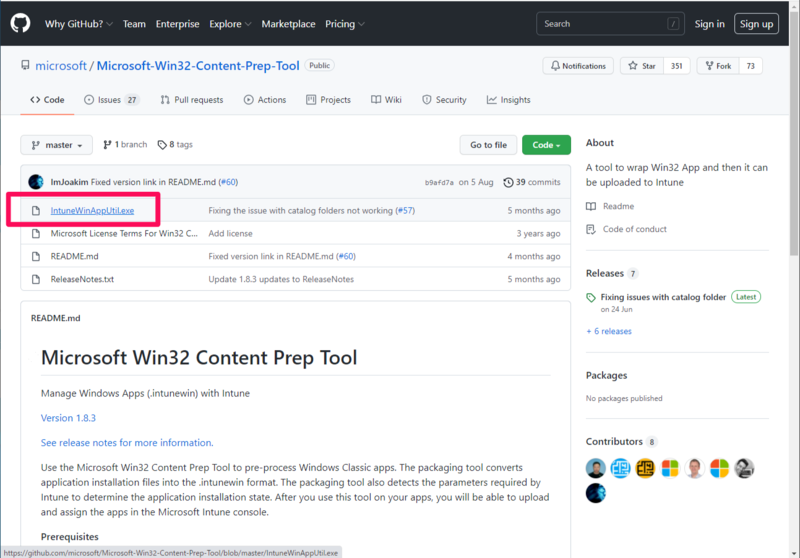Image resolution: width=800 pixels, height=558 pixels.
Task: Click the file icon beside README.md
Action: [36, 257]
